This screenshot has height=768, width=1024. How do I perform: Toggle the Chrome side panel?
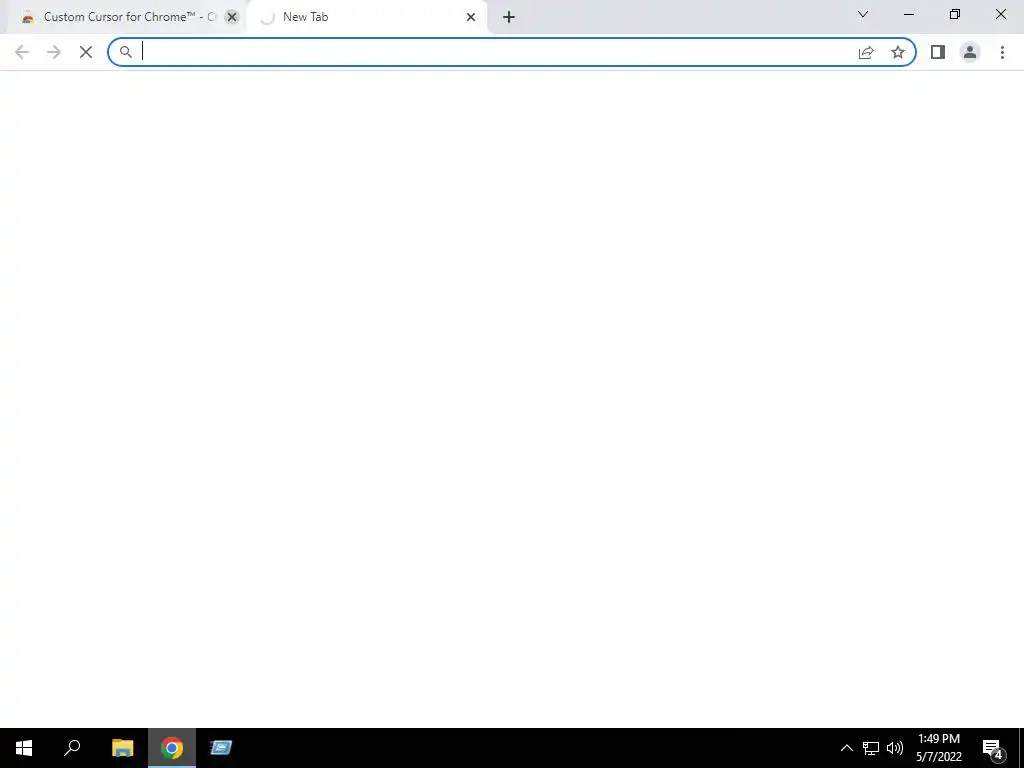tap(938, 52)
